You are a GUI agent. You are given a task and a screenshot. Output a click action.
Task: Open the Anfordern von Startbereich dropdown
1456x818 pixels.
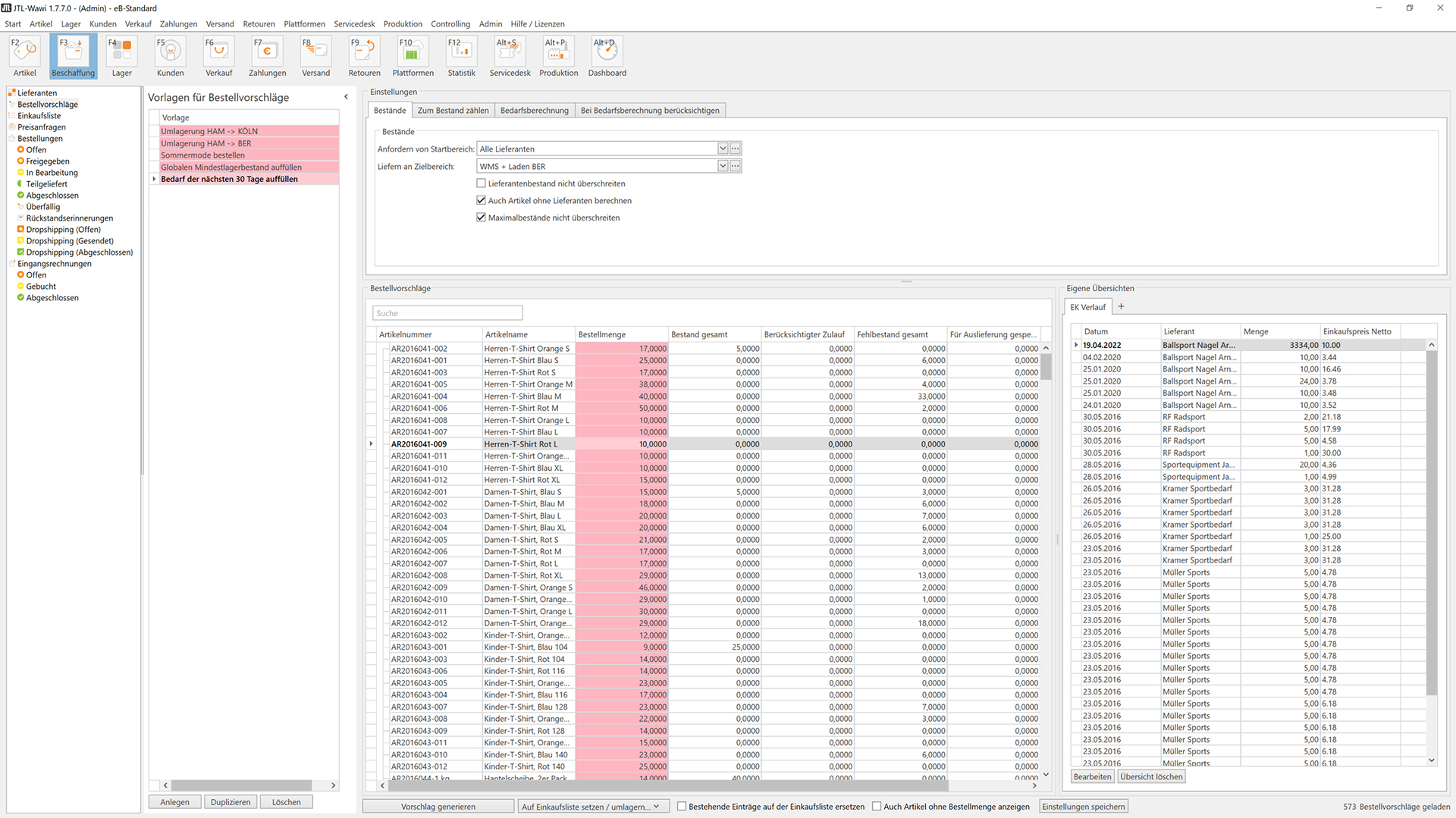click(722, 149)
